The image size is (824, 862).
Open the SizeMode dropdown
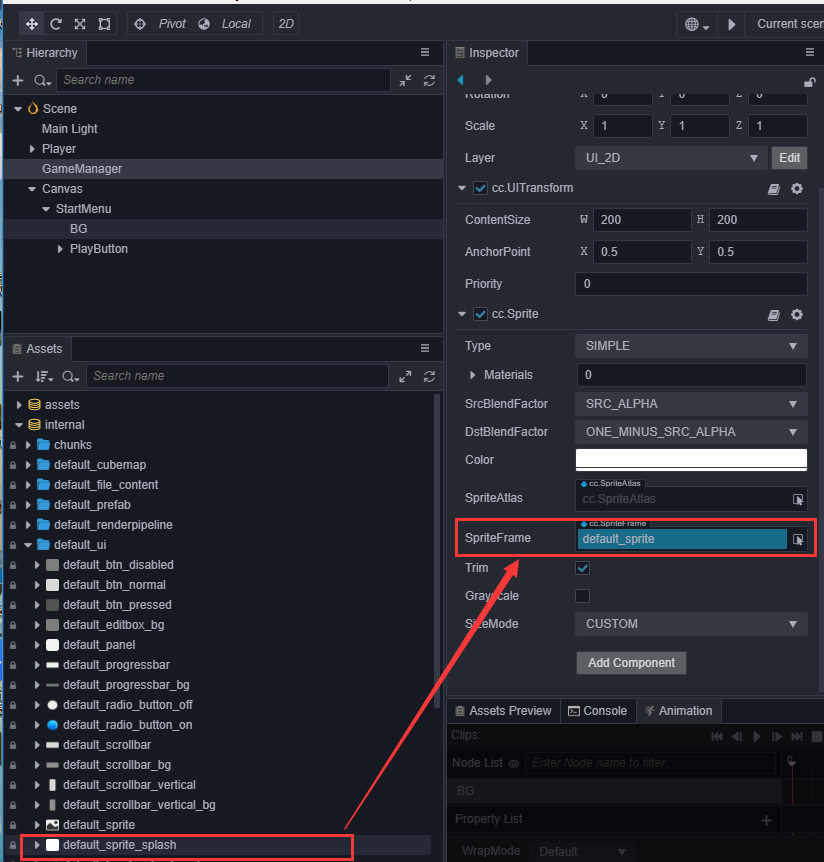pyautogui.click(x=691, y=625)
